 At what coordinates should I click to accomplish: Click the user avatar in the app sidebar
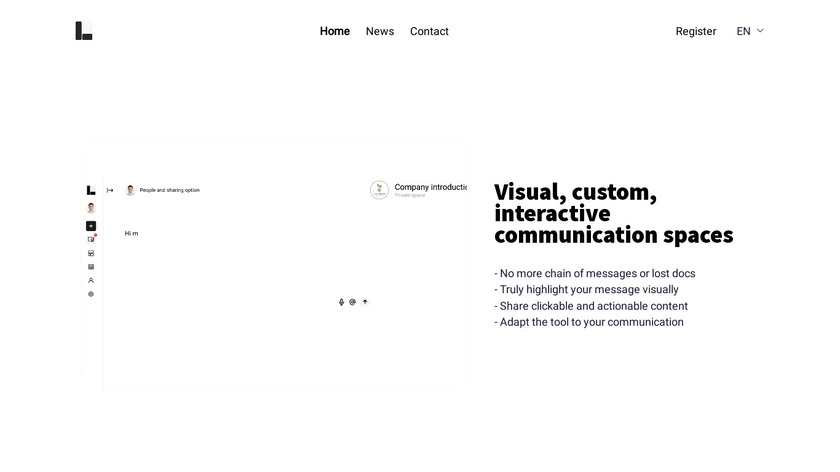[x=91, y=208]
